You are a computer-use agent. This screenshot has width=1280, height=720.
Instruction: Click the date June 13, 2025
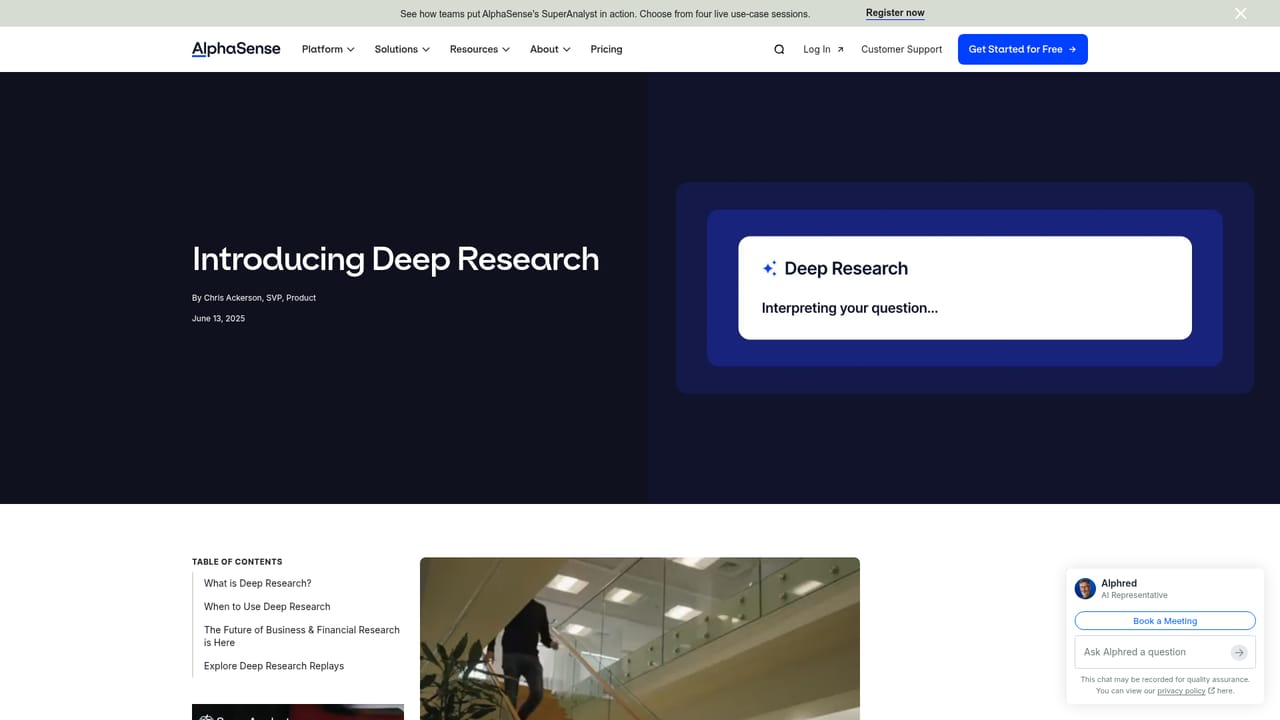point(218,318)
